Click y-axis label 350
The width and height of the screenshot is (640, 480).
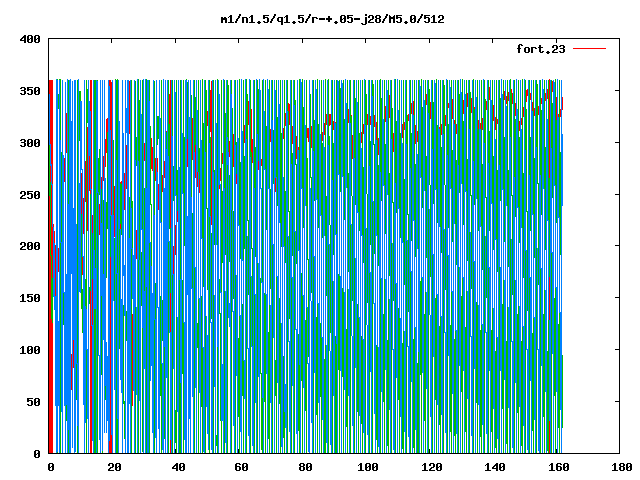(x=30, y=91)
